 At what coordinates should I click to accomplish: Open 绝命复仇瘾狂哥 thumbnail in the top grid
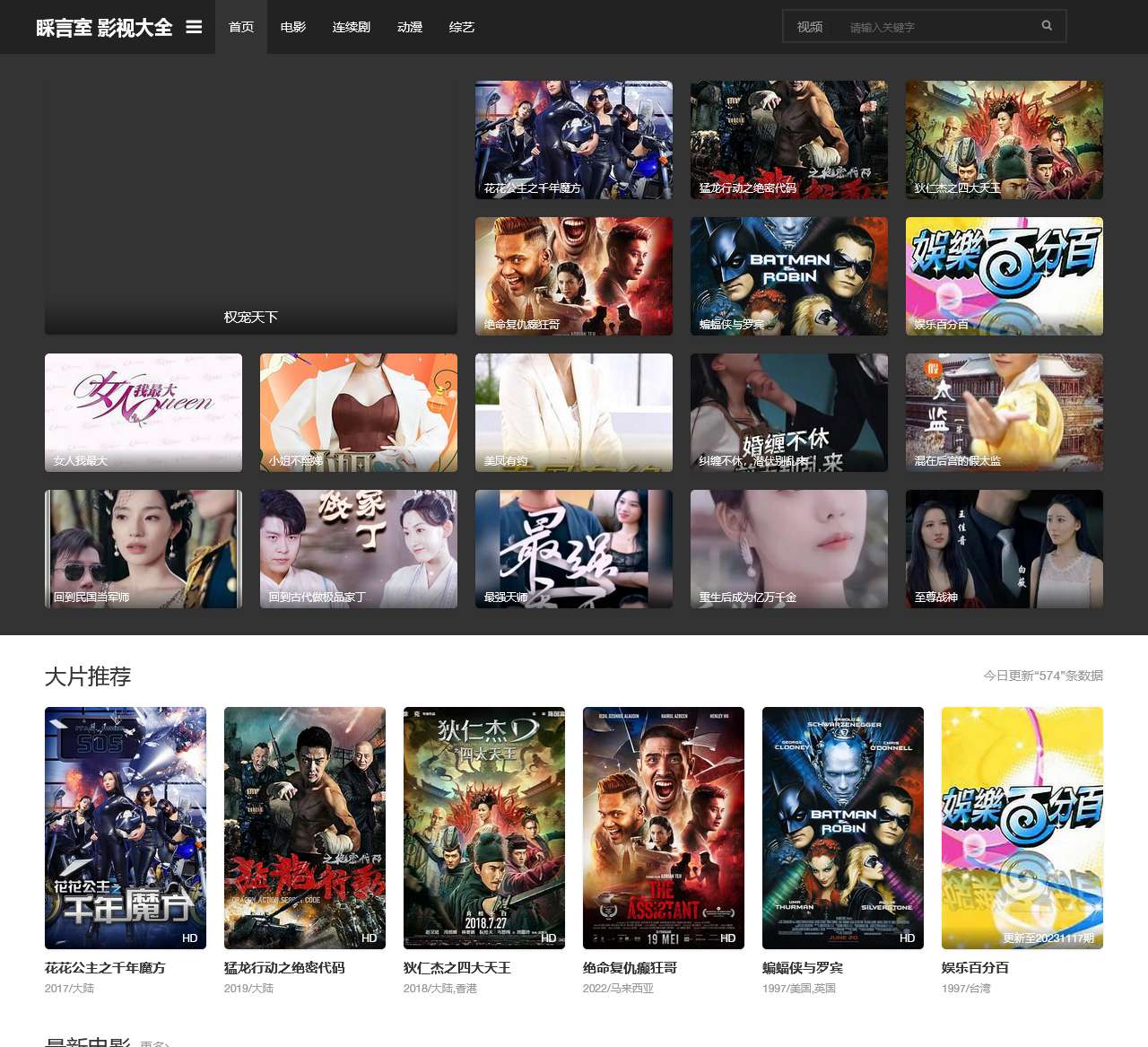pos(574,276)
